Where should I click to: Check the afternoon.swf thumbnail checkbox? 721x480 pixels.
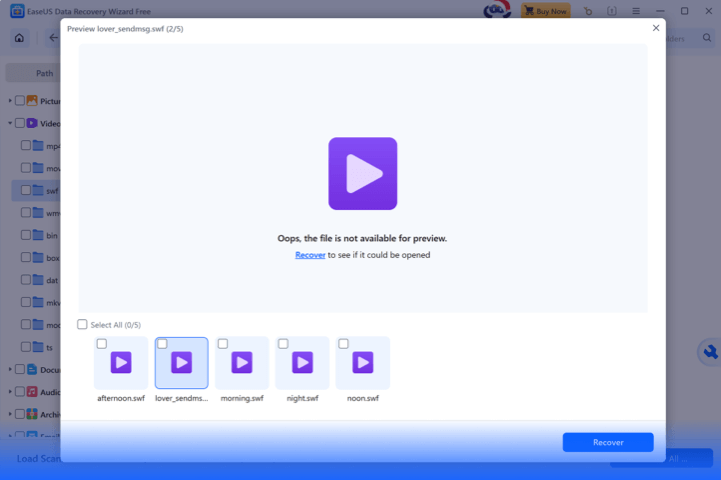coord(101,344)
